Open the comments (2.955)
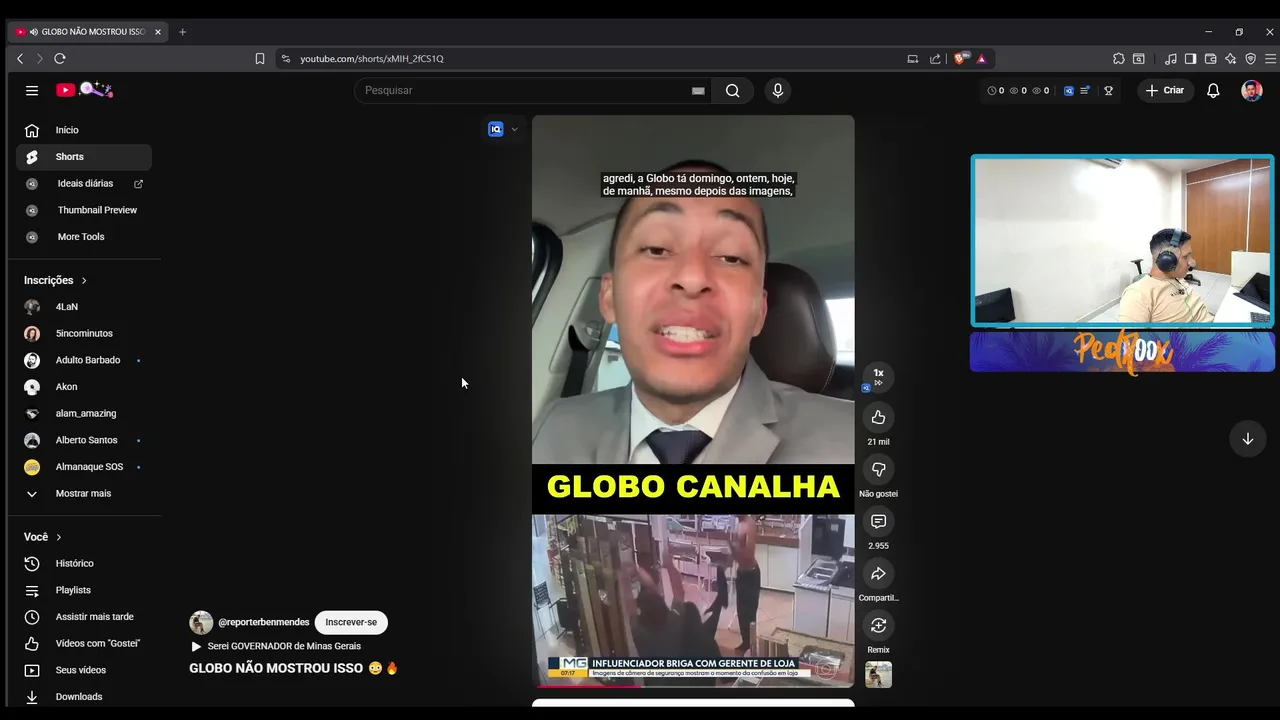 point(878,521)
